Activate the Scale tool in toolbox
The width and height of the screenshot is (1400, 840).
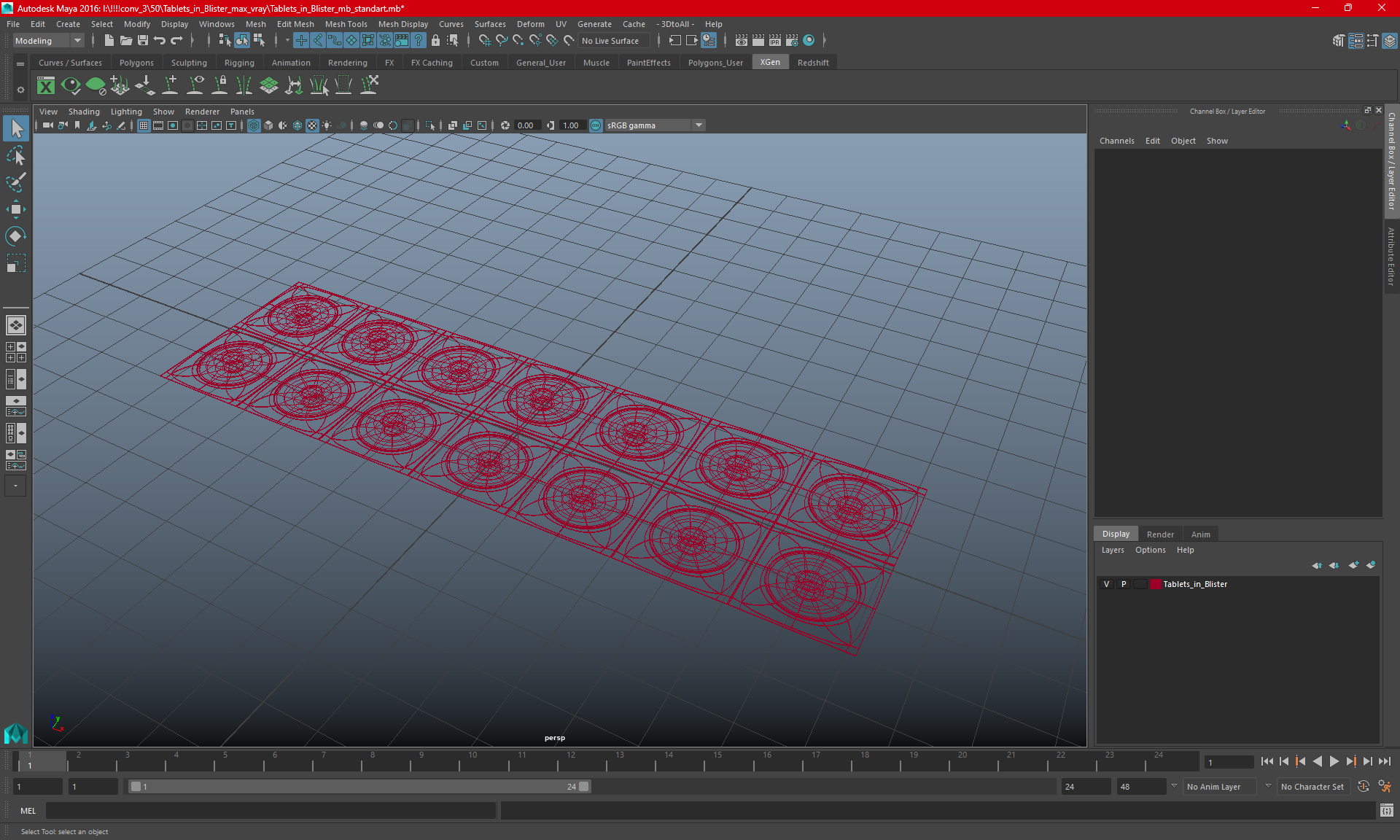[16, 262]
